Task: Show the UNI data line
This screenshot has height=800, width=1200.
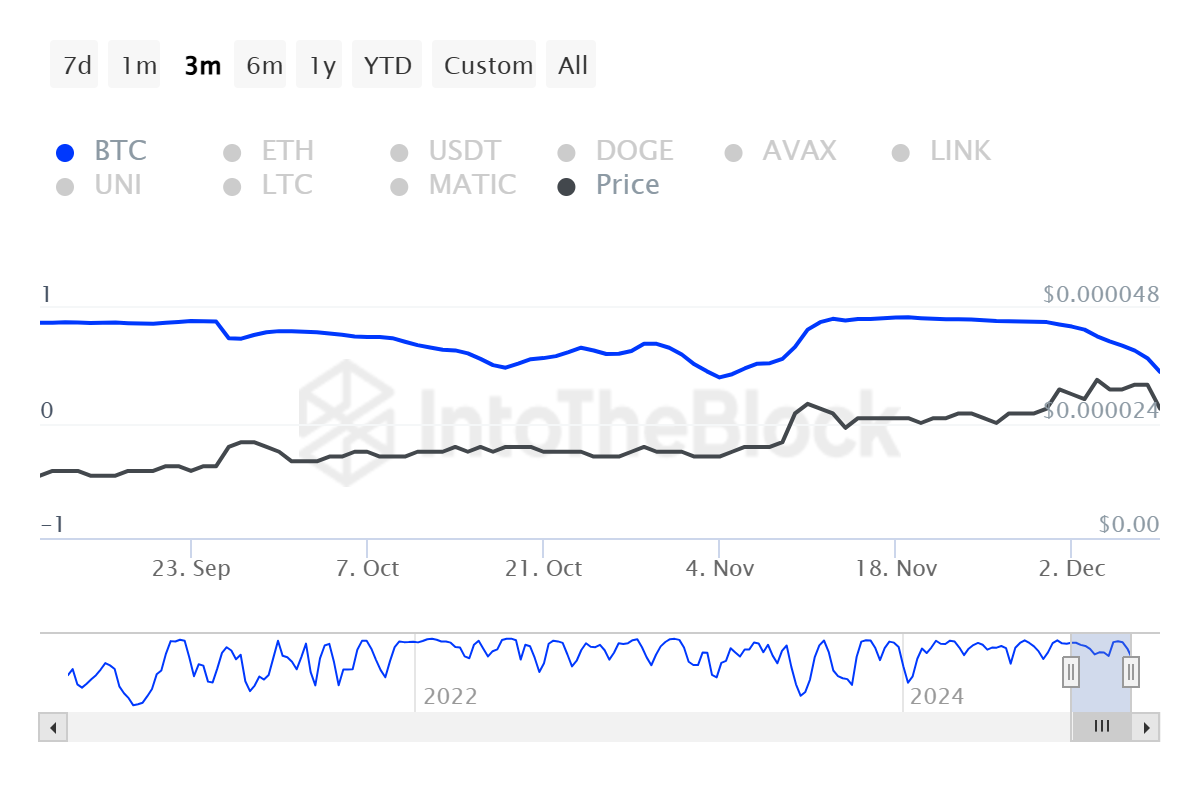Action: pyautogui.click(x=105, y=184)
